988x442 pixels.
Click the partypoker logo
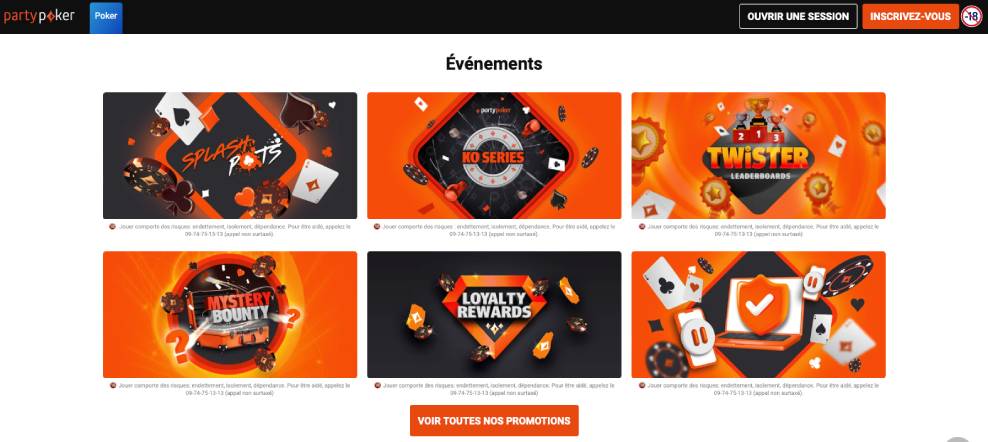click(39, 16)
